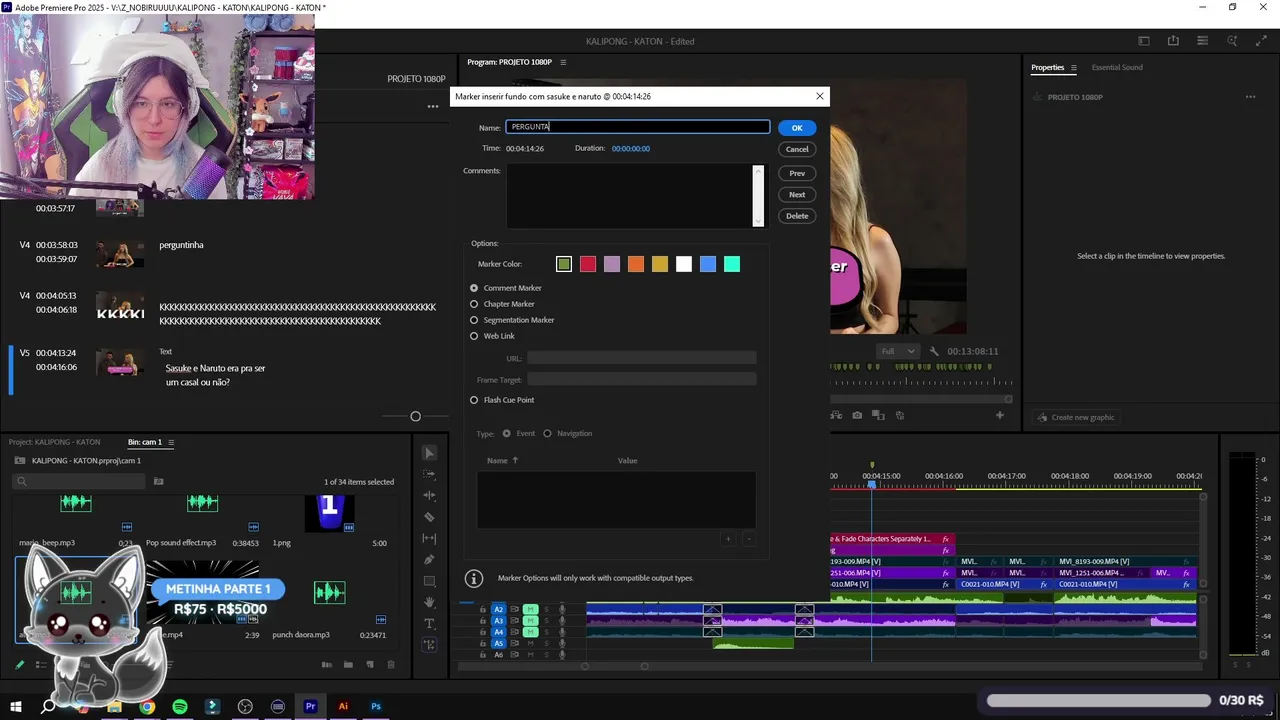Click Create new graphic button
Image resolution: width=1280 pixels, height=720 pixels.
[1075, 417]
